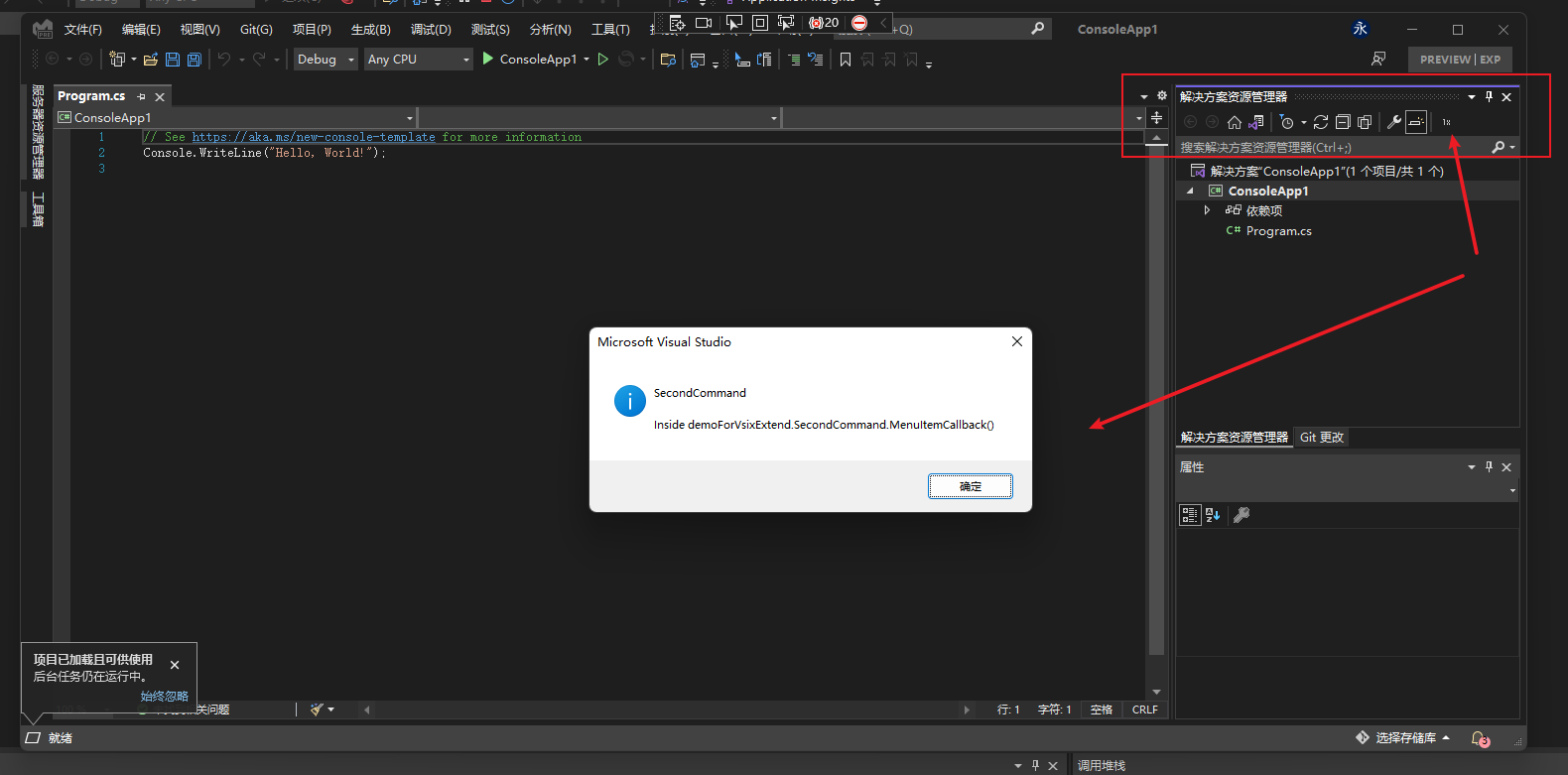Click the editor split window handle icon
The image size is (1568, 775).
[x=1156, y=118]
